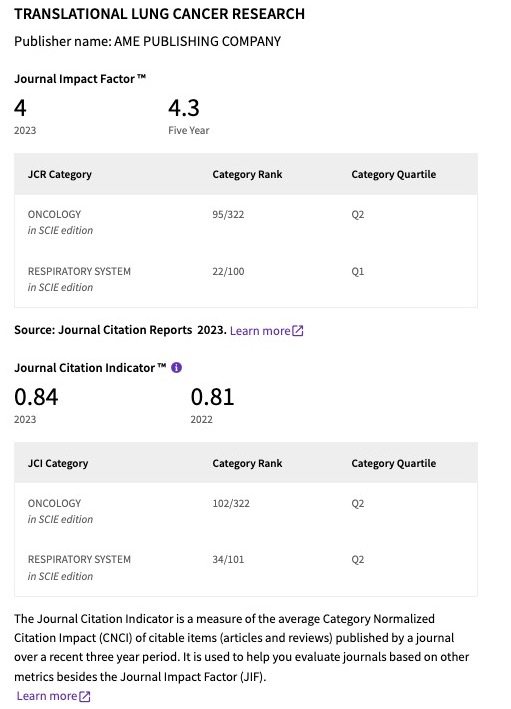The width and height of the screenshot is (511, 709).
Task: Click the 0.84 citation indicator value
Action: [36, 397]
